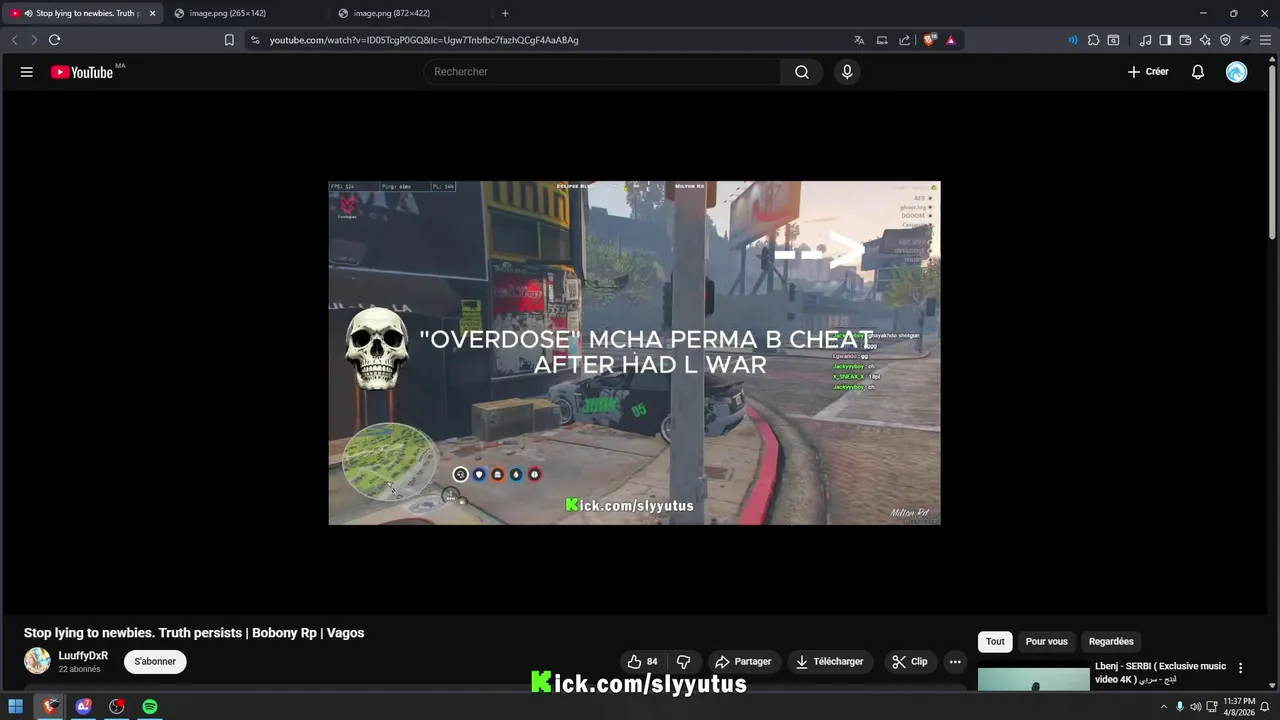The width and height of the screenshot is (1280, 720).
Task: Click the video title Stop lying to newbies
Action: [x=194, y=633]
